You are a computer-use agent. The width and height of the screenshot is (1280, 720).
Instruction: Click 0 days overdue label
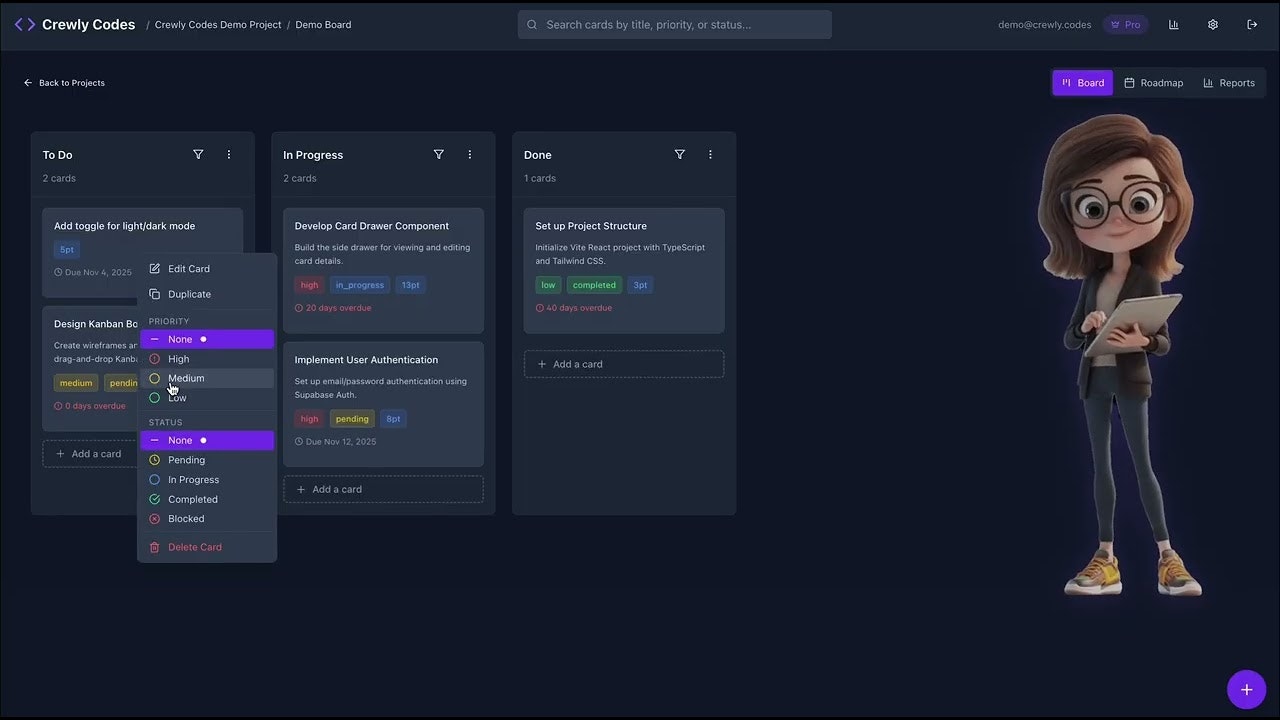90,406
